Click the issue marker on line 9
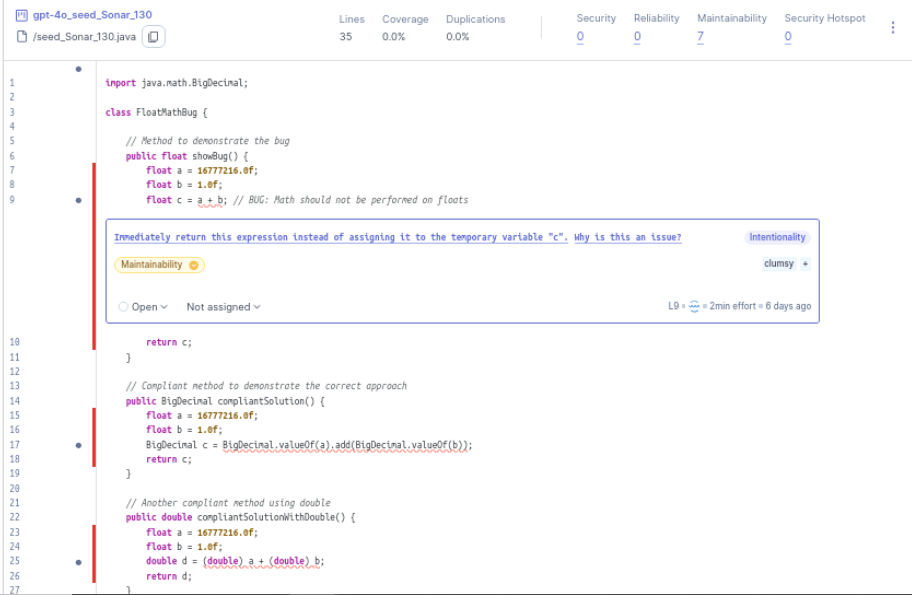Image resolution: width=912 pixels, height=595 pixels. (78, 200)
